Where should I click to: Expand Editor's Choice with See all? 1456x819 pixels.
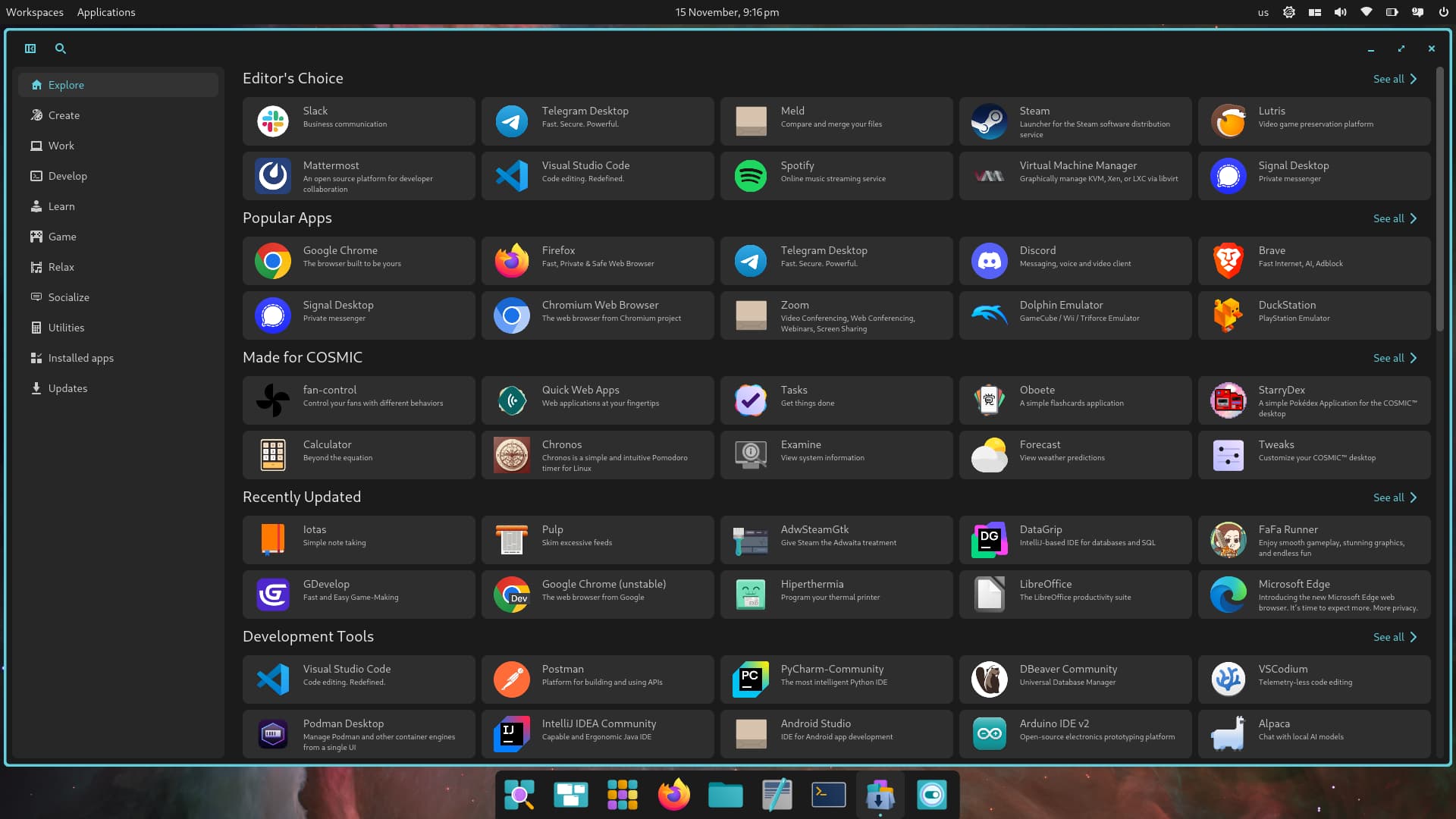[1395, 79]
